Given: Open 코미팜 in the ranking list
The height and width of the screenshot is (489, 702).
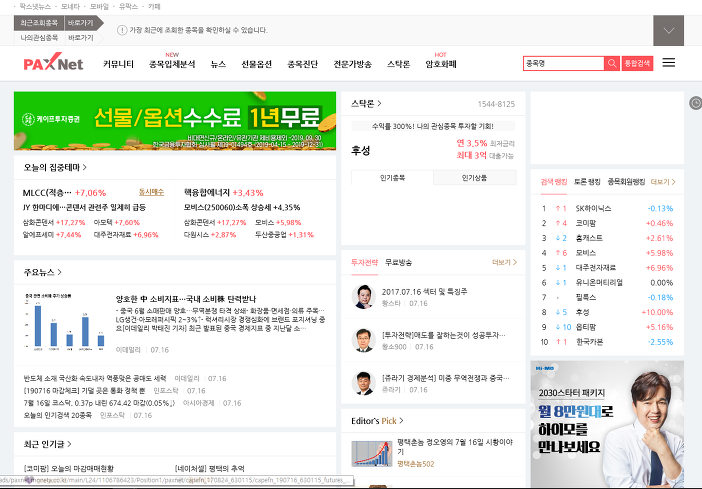Looking at the screenshot, I should [586, 223].
